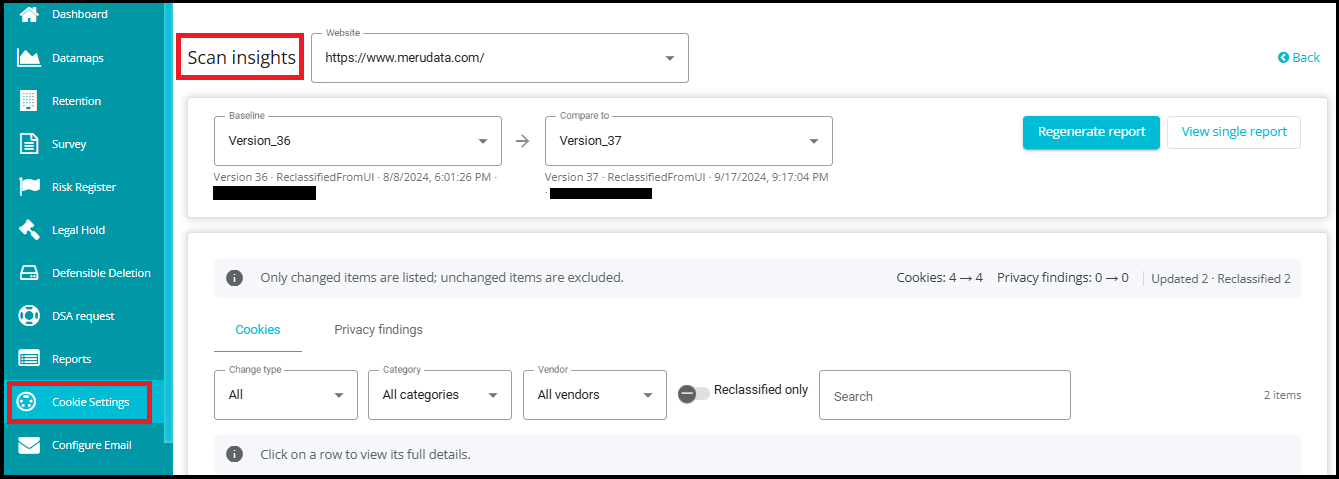Open Datamaps chart icon in sidebar

(x=29, y=58)
